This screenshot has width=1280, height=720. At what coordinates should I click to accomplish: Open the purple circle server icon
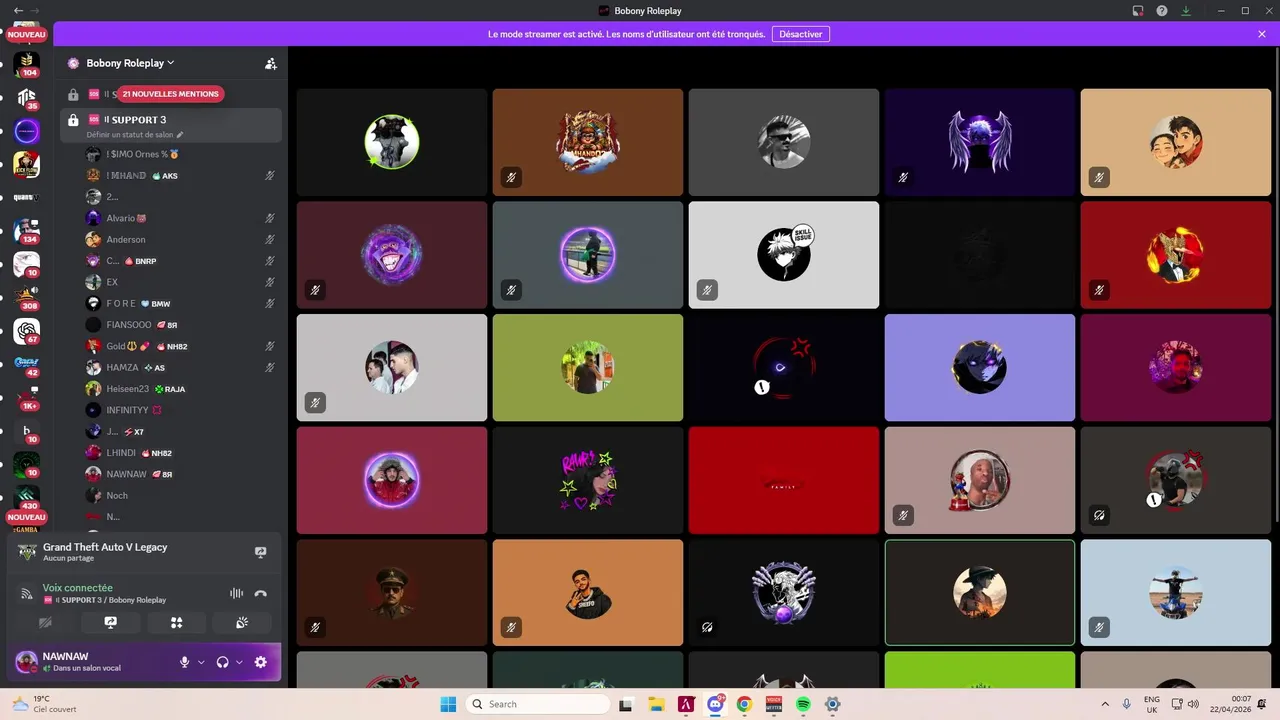tap(27, 131)
